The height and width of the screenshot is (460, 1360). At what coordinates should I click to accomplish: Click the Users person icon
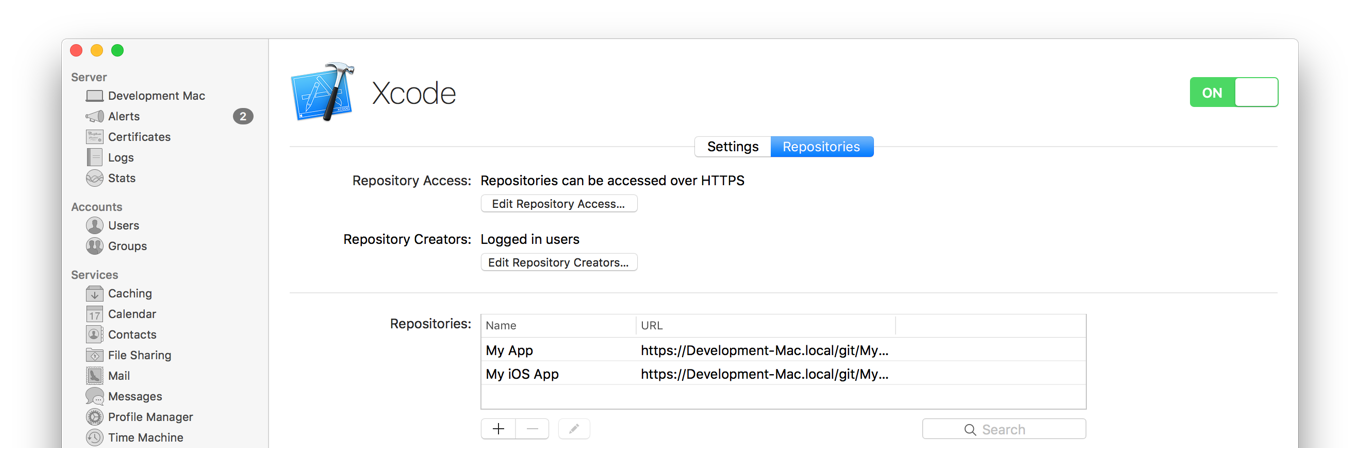click(95, 226)
